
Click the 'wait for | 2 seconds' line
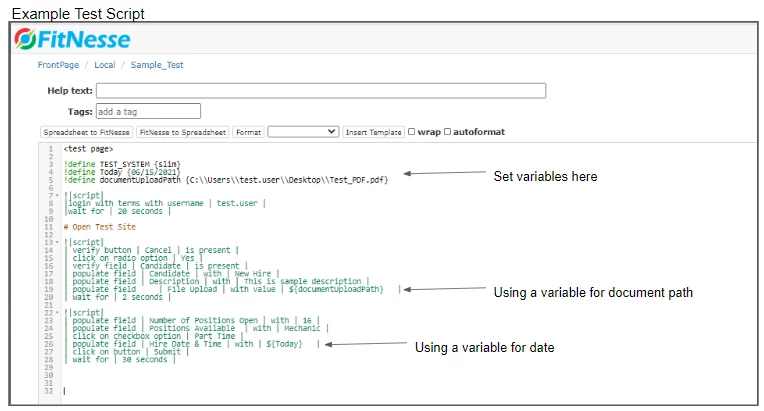click(117, 297)
